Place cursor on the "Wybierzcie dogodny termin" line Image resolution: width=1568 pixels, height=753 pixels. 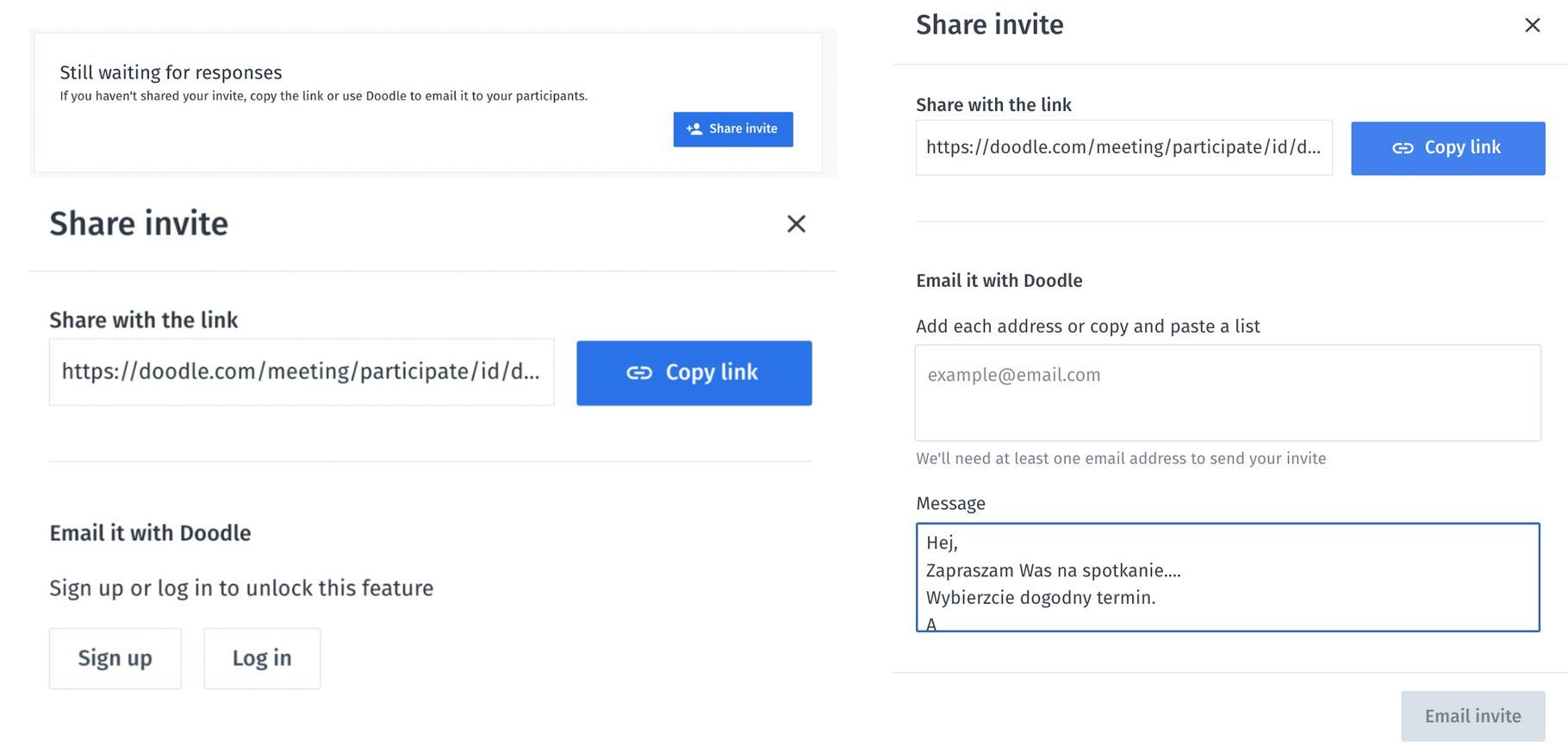(x=1041, y=598)
